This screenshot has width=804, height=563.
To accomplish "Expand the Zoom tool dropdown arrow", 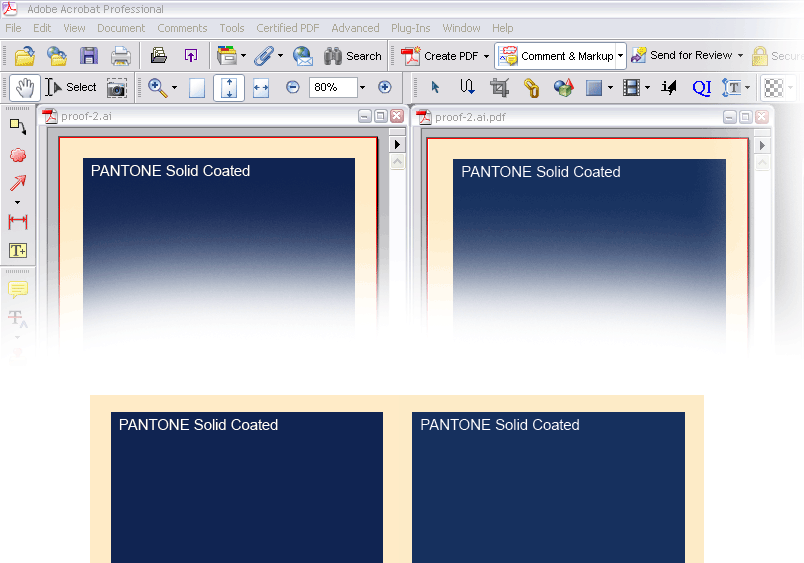I will (175, 88).
